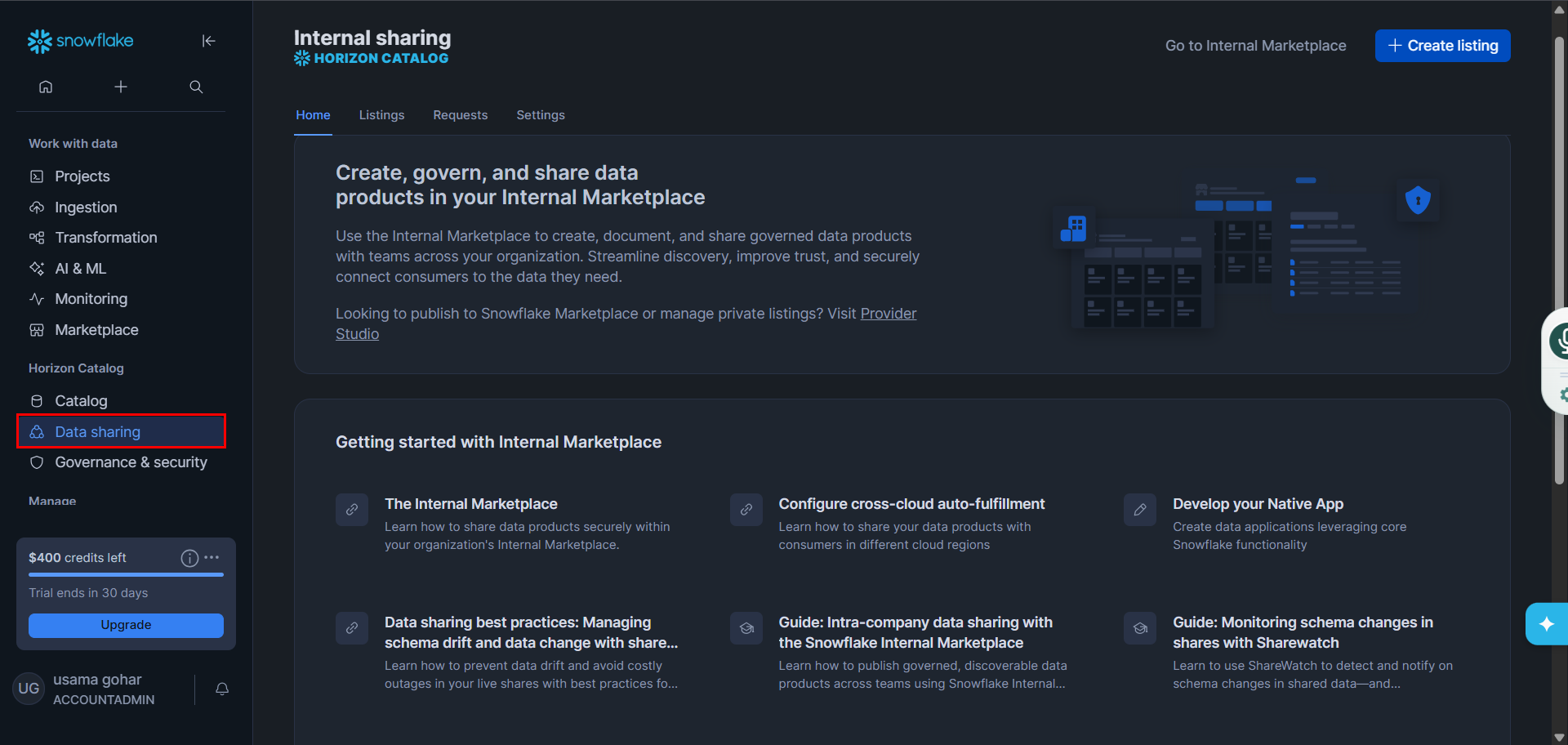1568x745 pixels.
Task: Open The Internal Marketplace article
Action: tap(471, 504)
